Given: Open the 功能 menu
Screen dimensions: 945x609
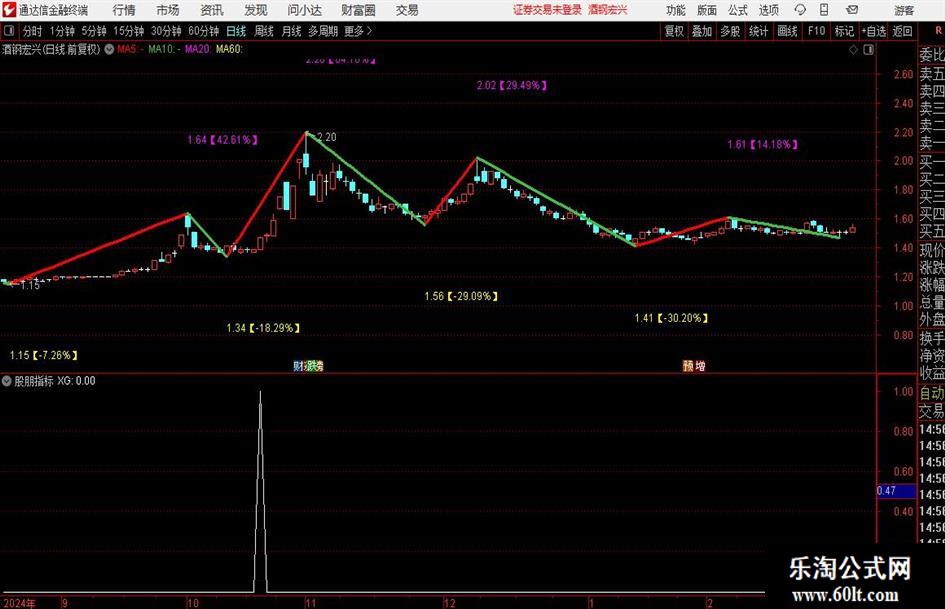Looking at the screenshot, I should pyautogui.click(x=676, y=10).
